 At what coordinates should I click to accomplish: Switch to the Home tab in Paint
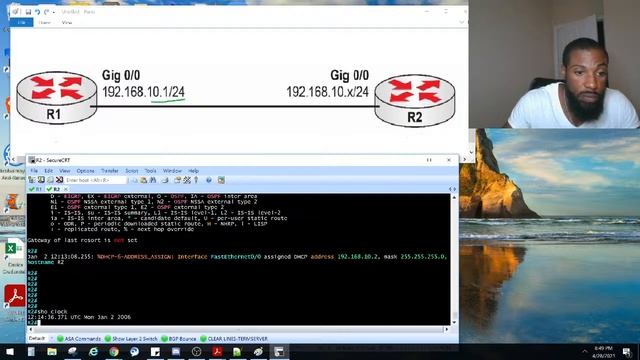[x=44, y=23]
